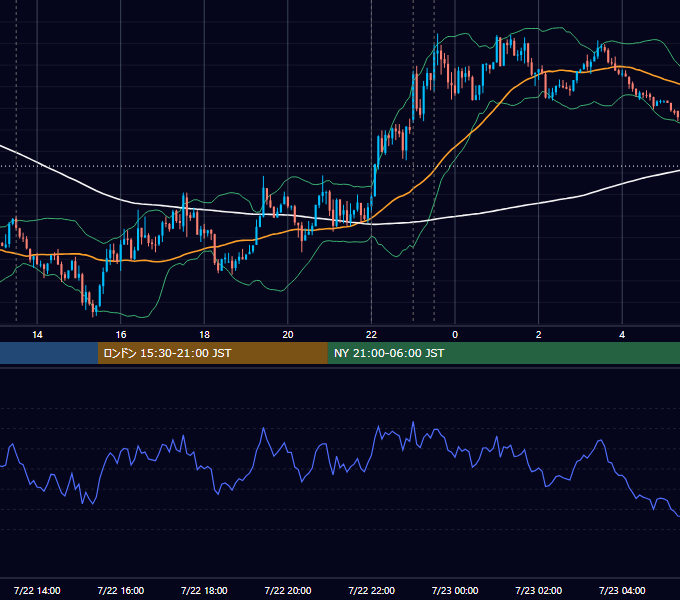
Task: Click the 20 hour label on price chart axis
Action: point(288,335)
